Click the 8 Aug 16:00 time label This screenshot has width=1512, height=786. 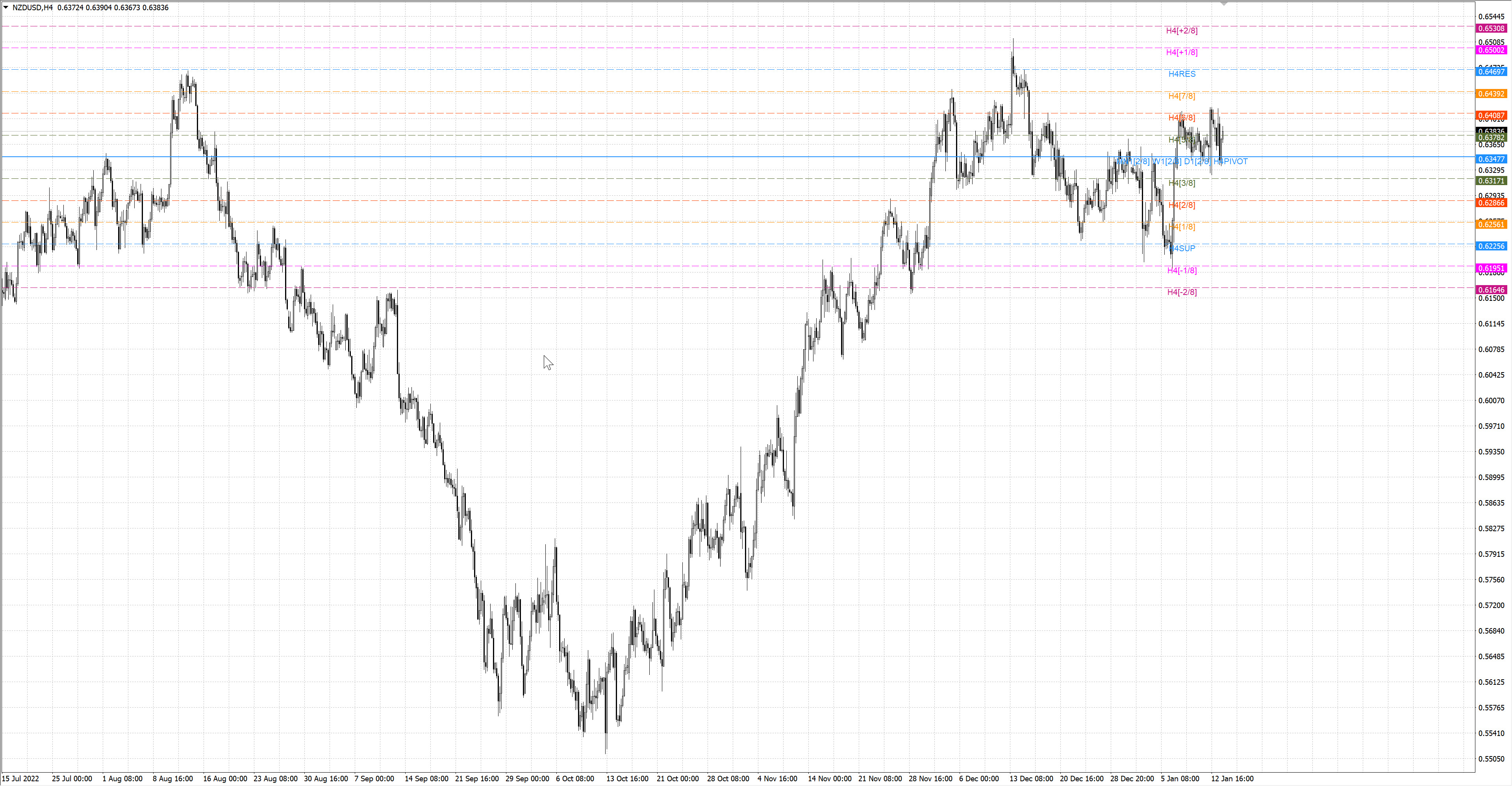tap(172, 779)
